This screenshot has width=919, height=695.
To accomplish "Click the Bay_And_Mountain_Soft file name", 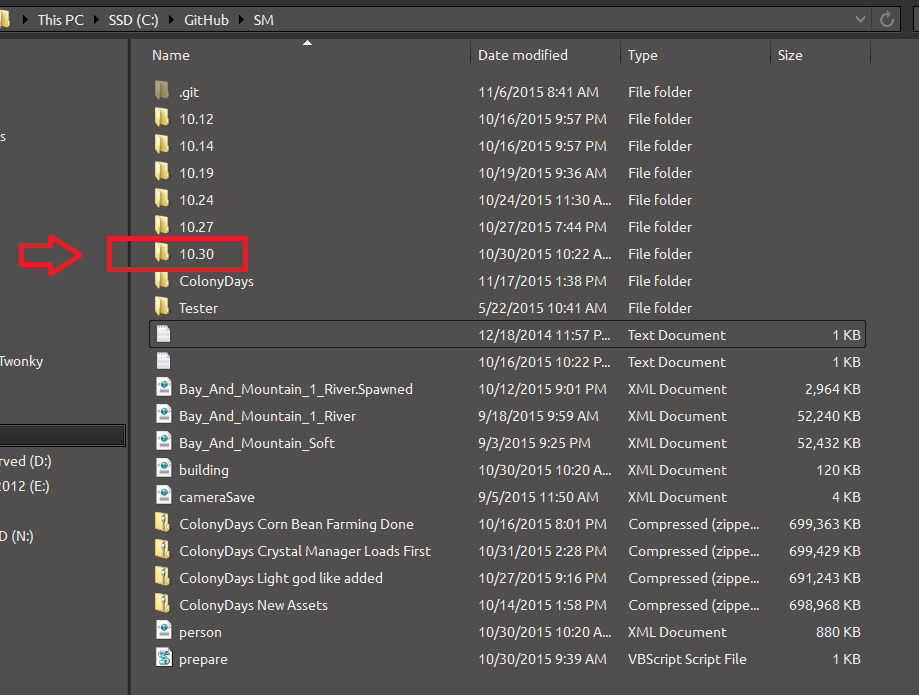I will tap(257, 443).
